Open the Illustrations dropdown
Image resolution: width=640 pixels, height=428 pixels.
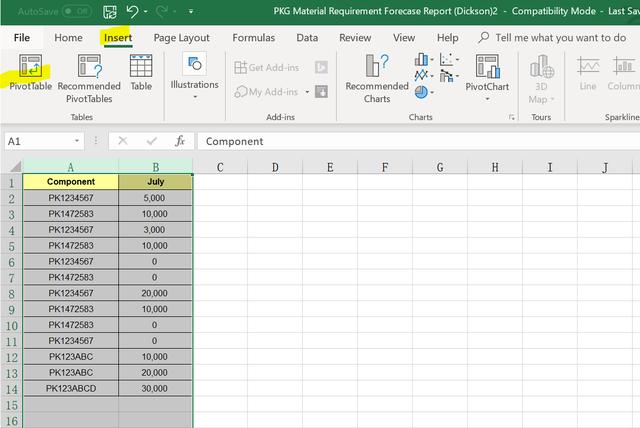point(194,76)
